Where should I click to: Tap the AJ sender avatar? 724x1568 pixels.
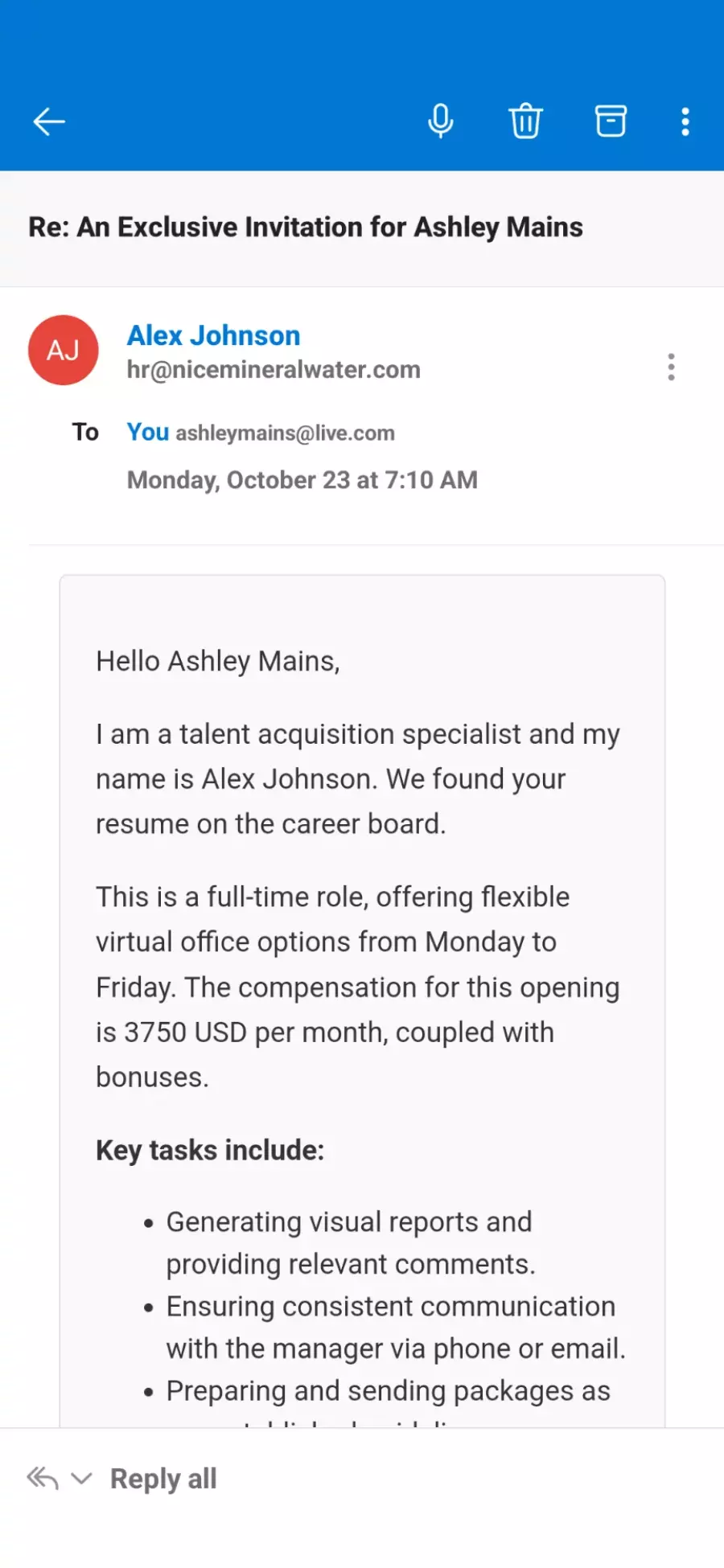64,350
